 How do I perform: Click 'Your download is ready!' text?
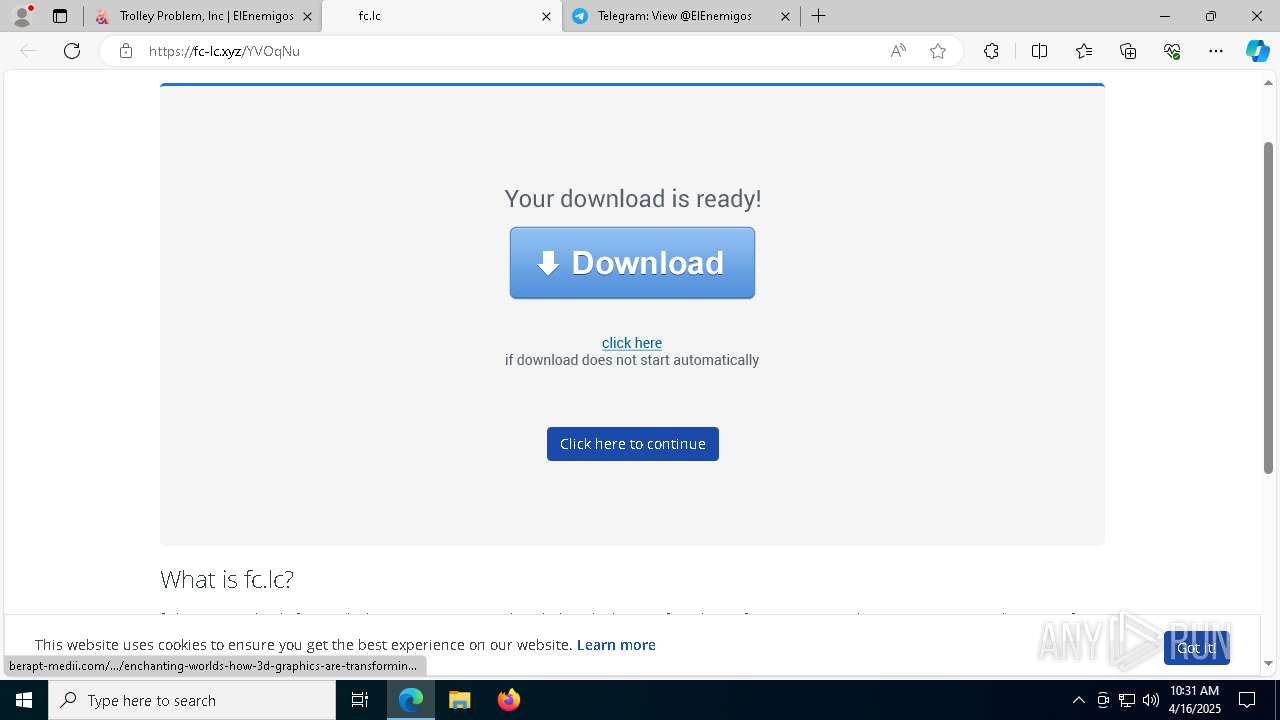click(x=633, y=198)
